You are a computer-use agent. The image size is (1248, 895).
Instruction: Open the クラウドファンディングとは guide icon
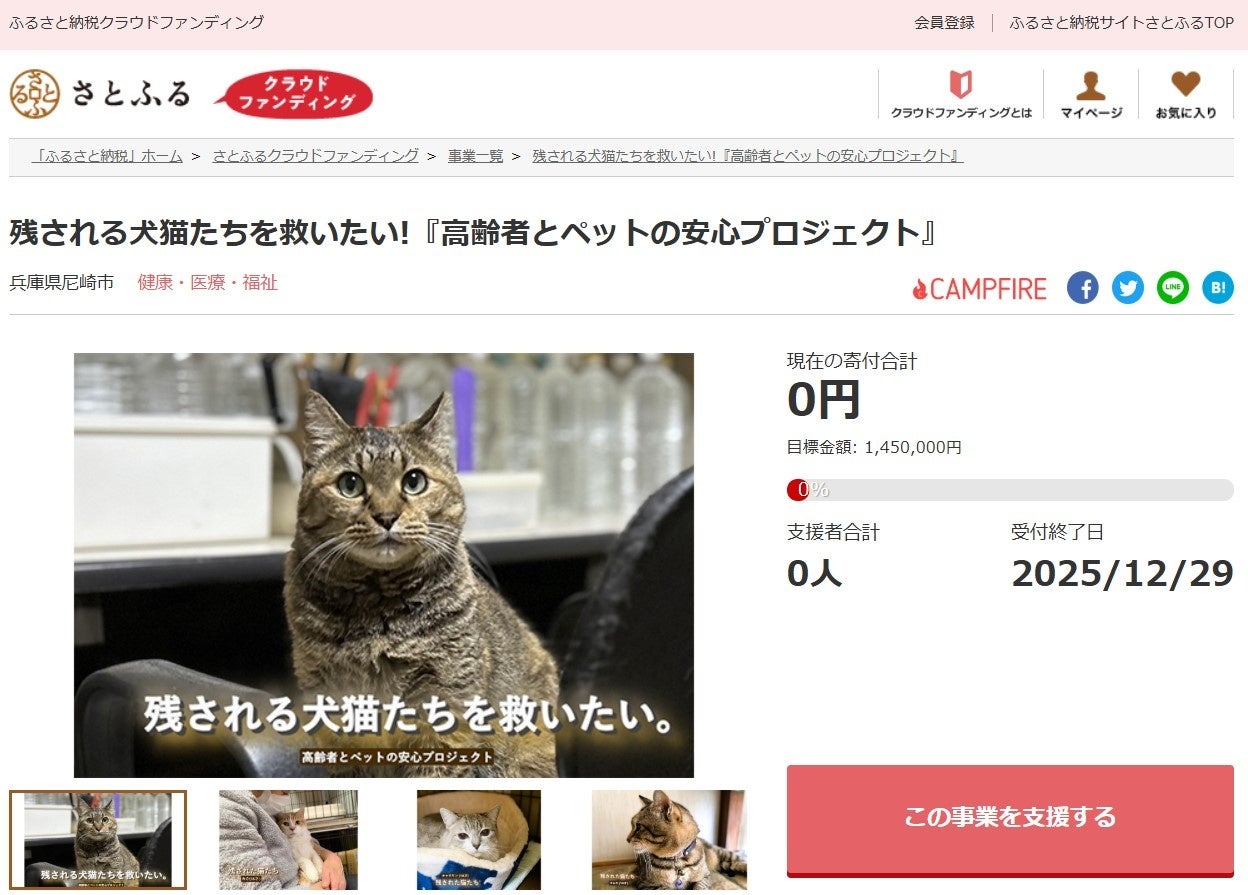tap(961, 95)
